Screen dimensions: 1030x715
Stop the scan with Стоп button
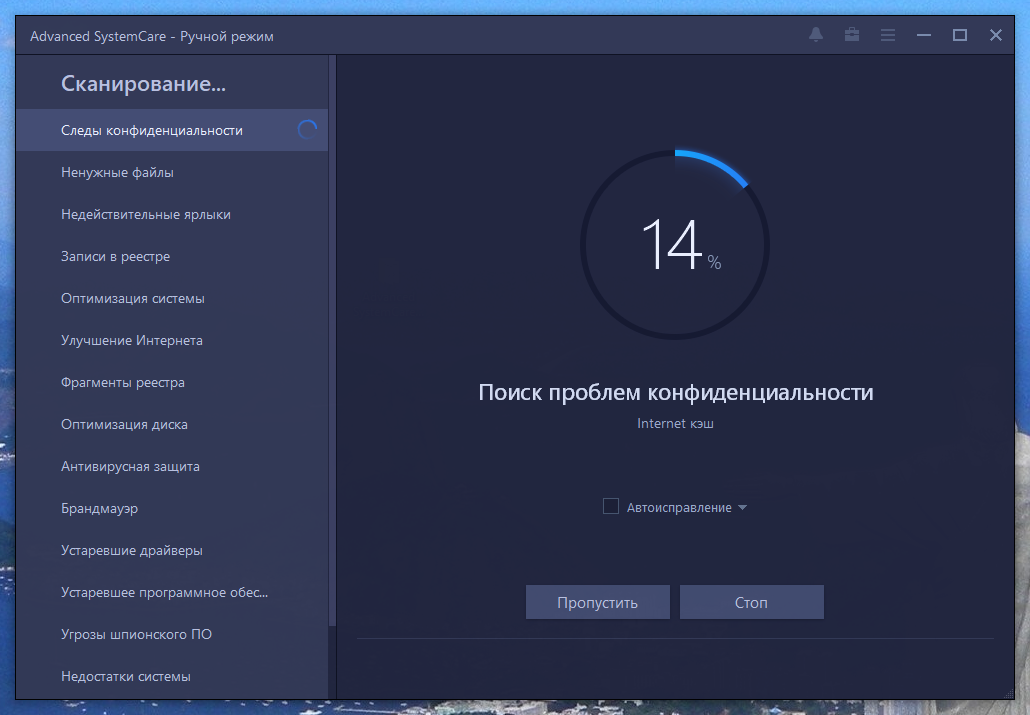(751, 602)
